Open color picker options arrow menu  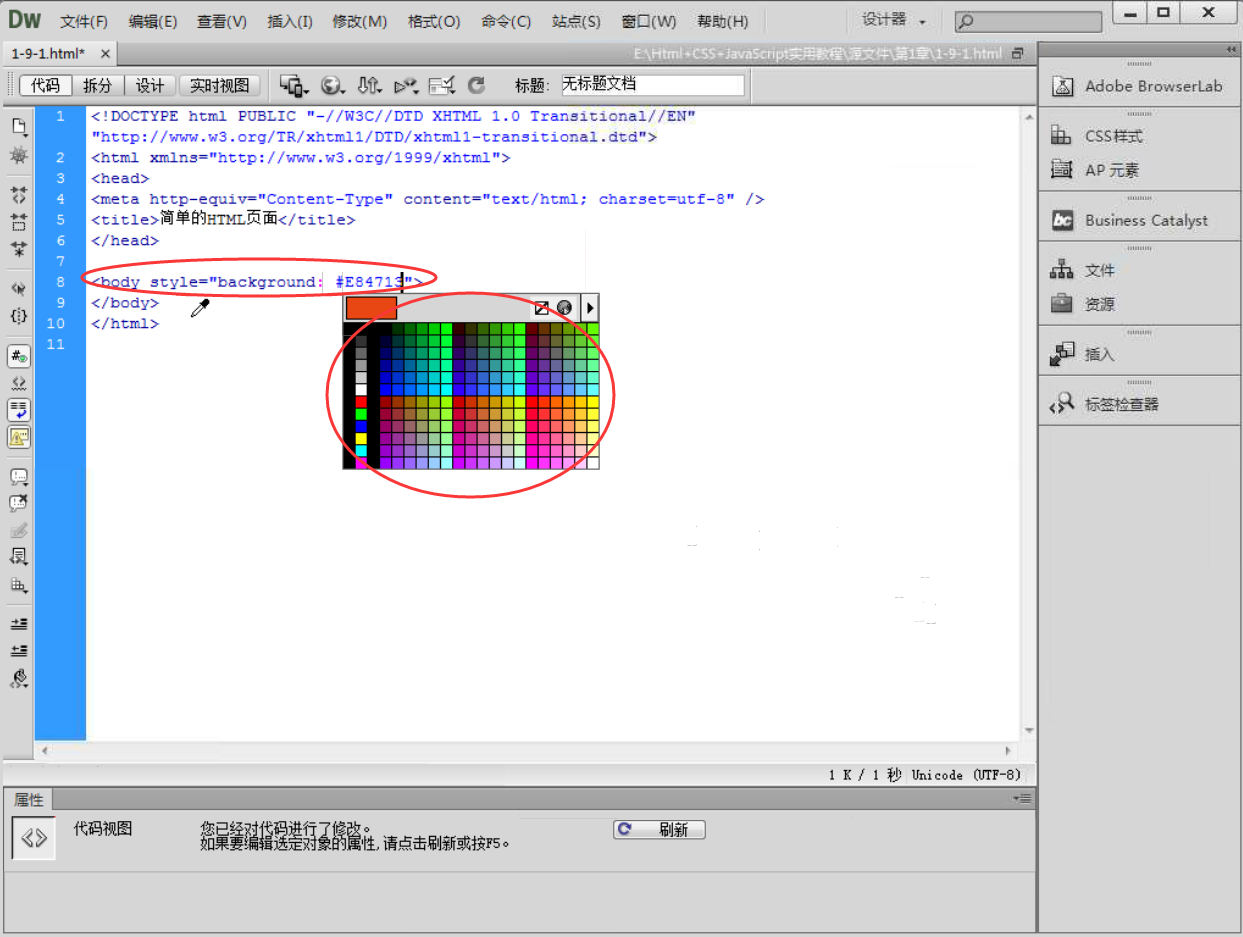coord(590,308)
